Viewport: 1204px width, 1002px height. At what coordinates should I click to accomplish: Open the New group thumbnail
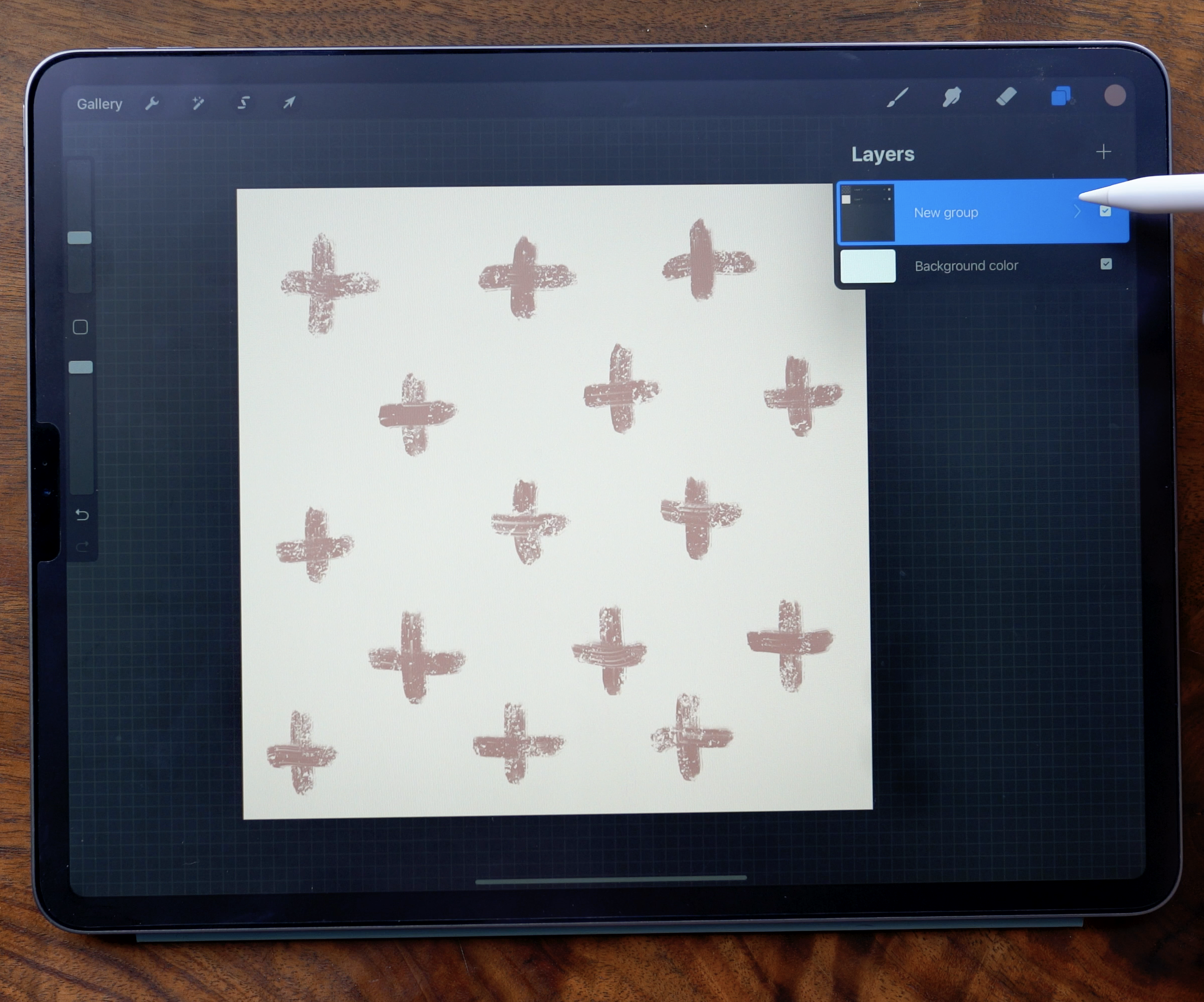click(866, 213)
